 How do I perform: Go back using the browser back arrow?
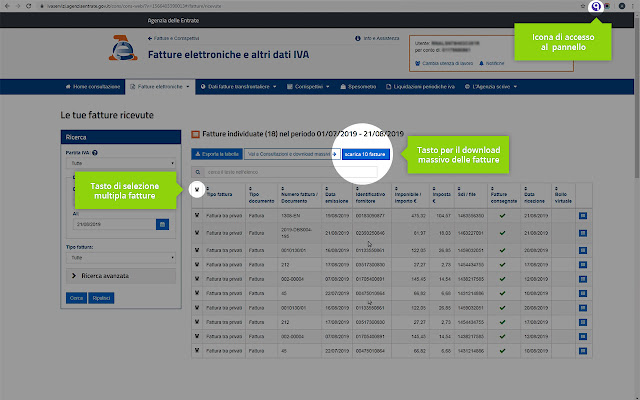tap(7, 6)
